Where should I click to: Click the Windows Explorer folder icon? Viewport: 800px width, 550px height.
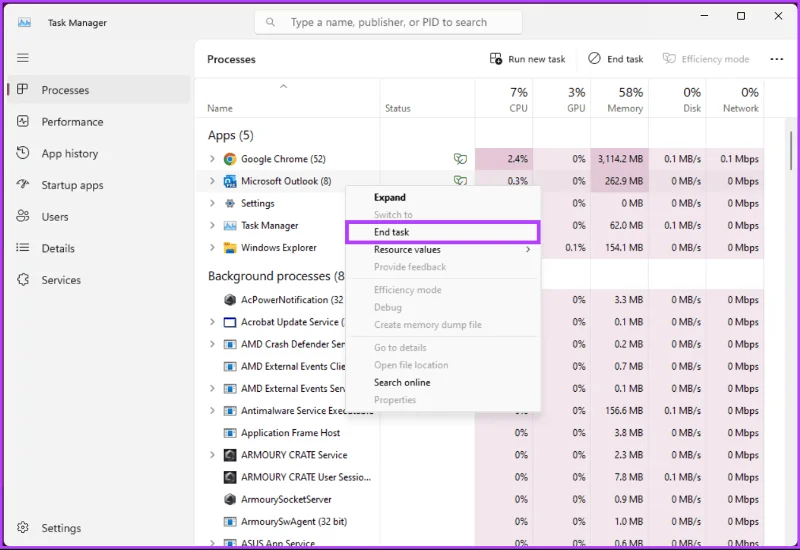[230, 248]
